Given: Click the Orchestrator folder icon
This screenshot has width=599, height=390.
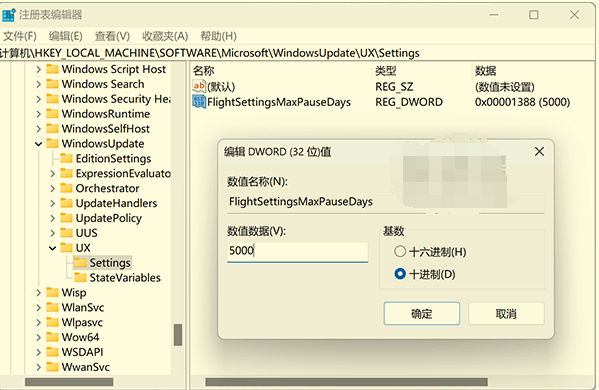Looking at the screenshot, I should [66, 188].
